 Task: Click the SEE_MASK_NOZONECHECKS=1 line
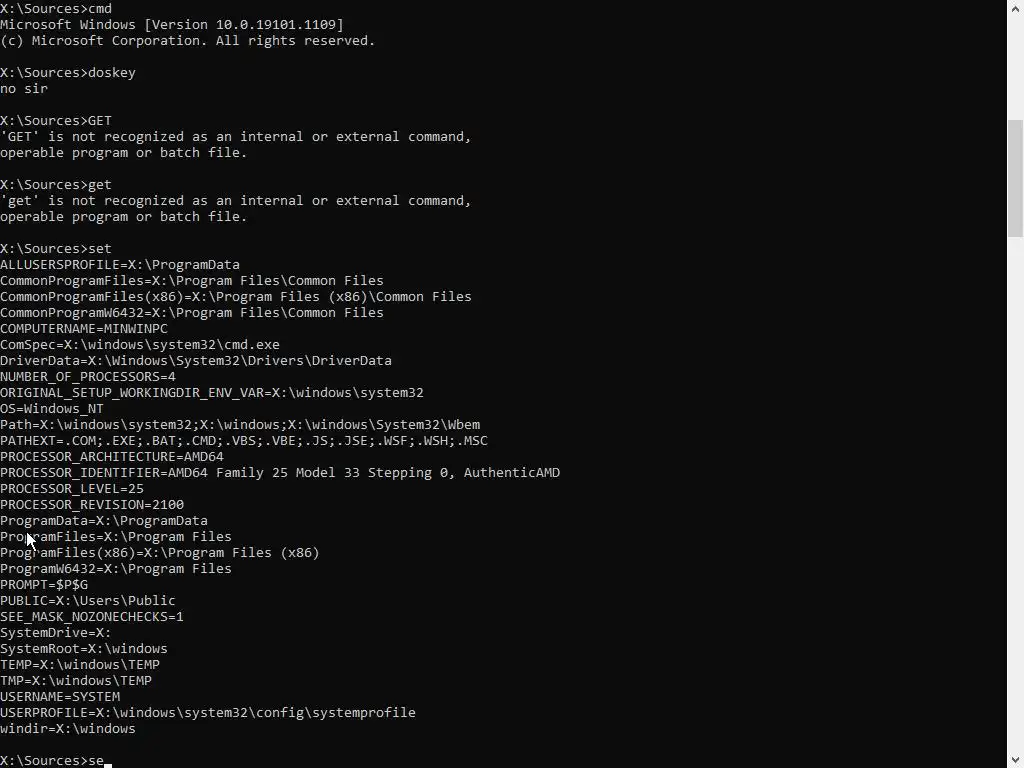pyautogui.click(x=92, y=617)
